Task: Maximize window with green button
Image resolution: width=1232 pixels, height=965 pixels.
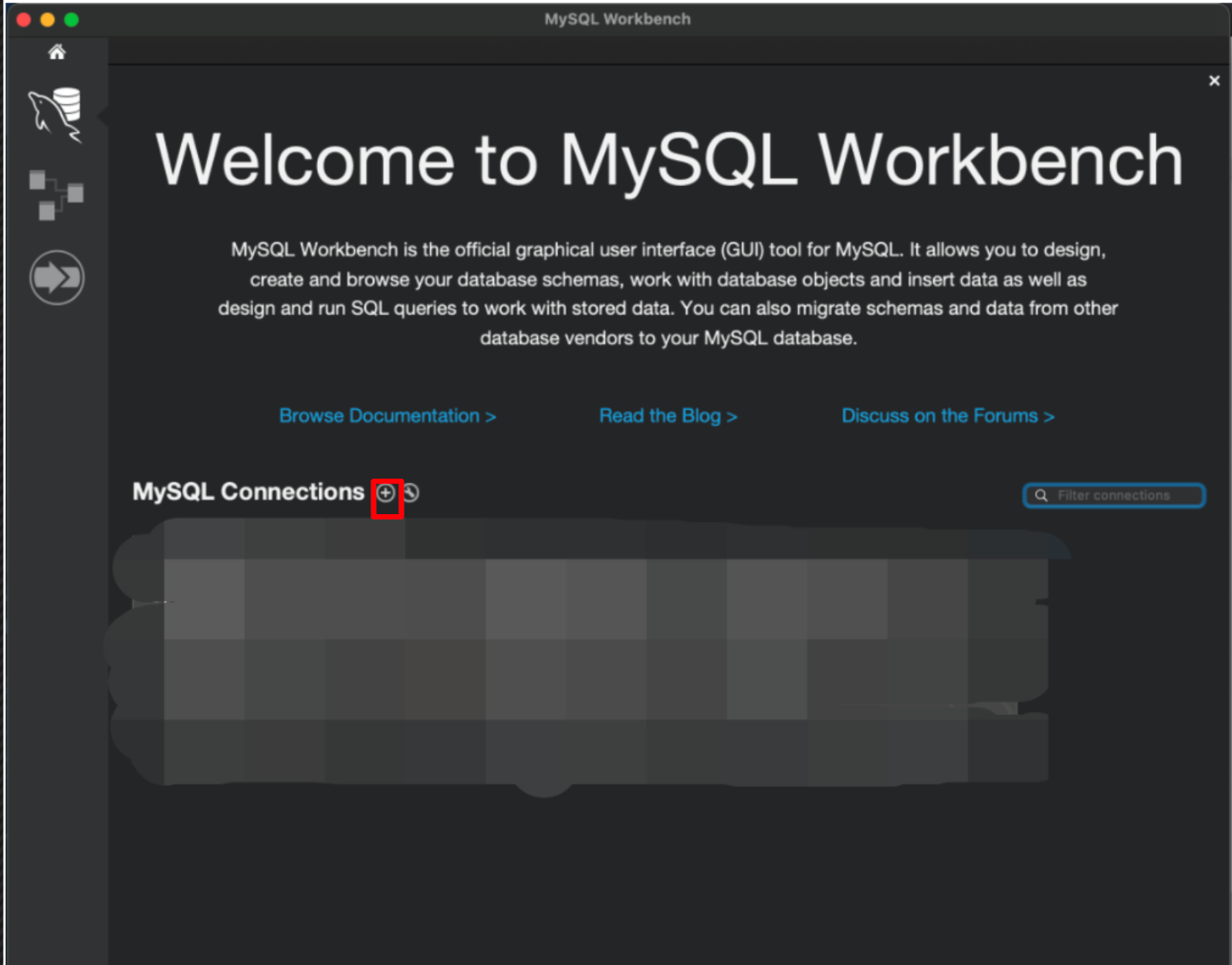Action: pos(72,20)
